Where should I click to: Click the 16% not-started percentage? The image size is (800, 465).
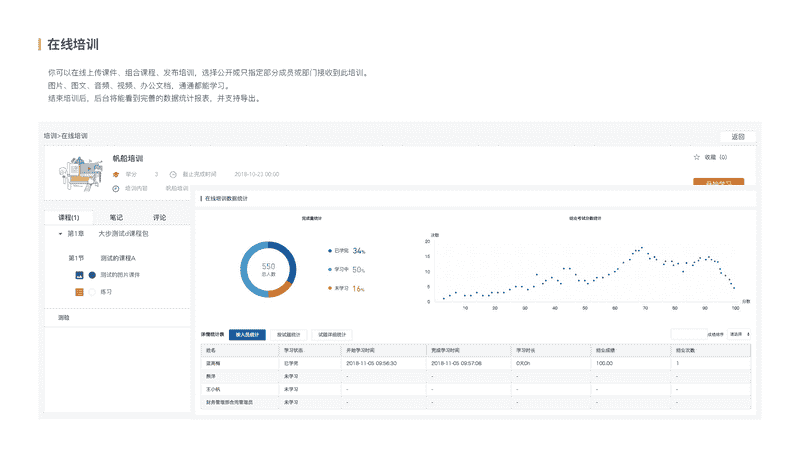point(359,289)
